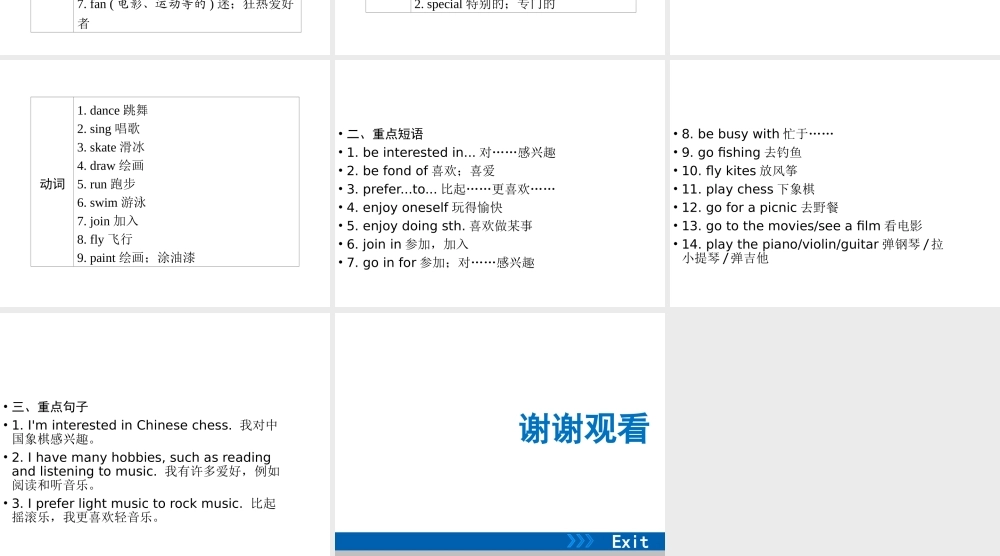Screen dimensions: 1000x556
Task: Click the heading '三、重点句子'
Action: (x=50, y=407)
